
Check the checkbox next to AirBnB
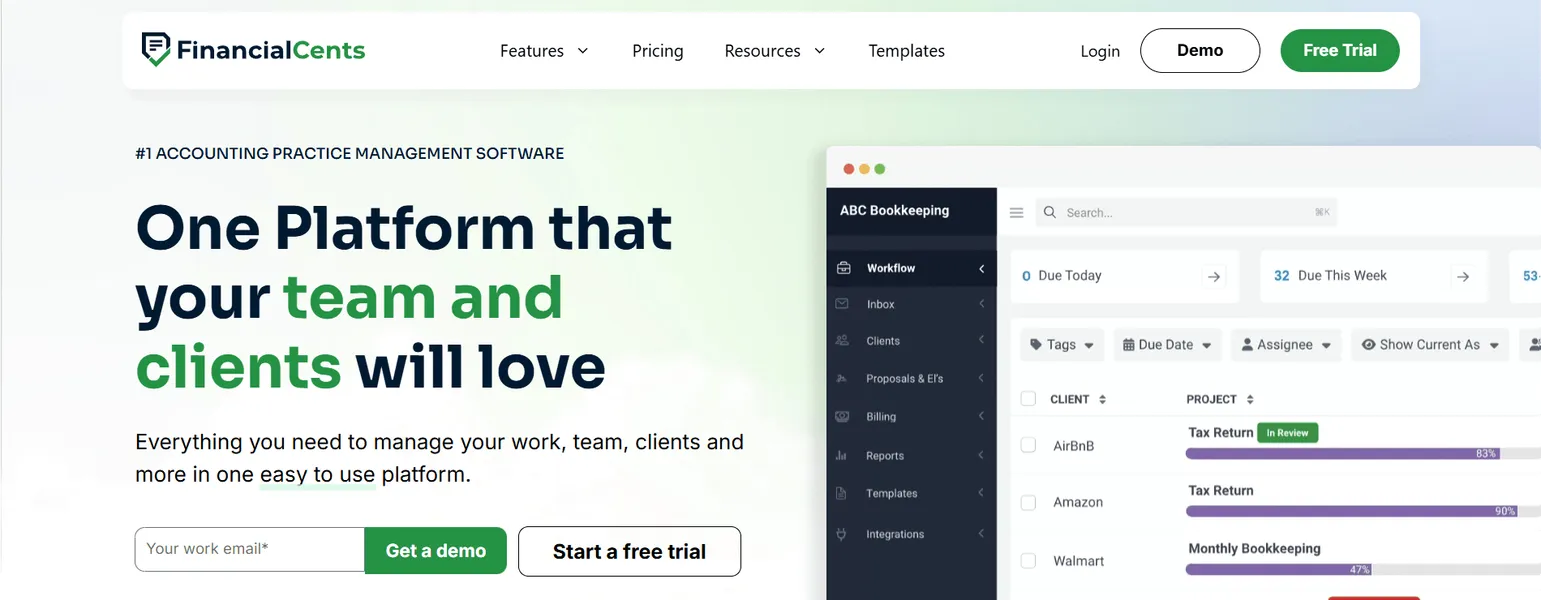[1028, 445]
